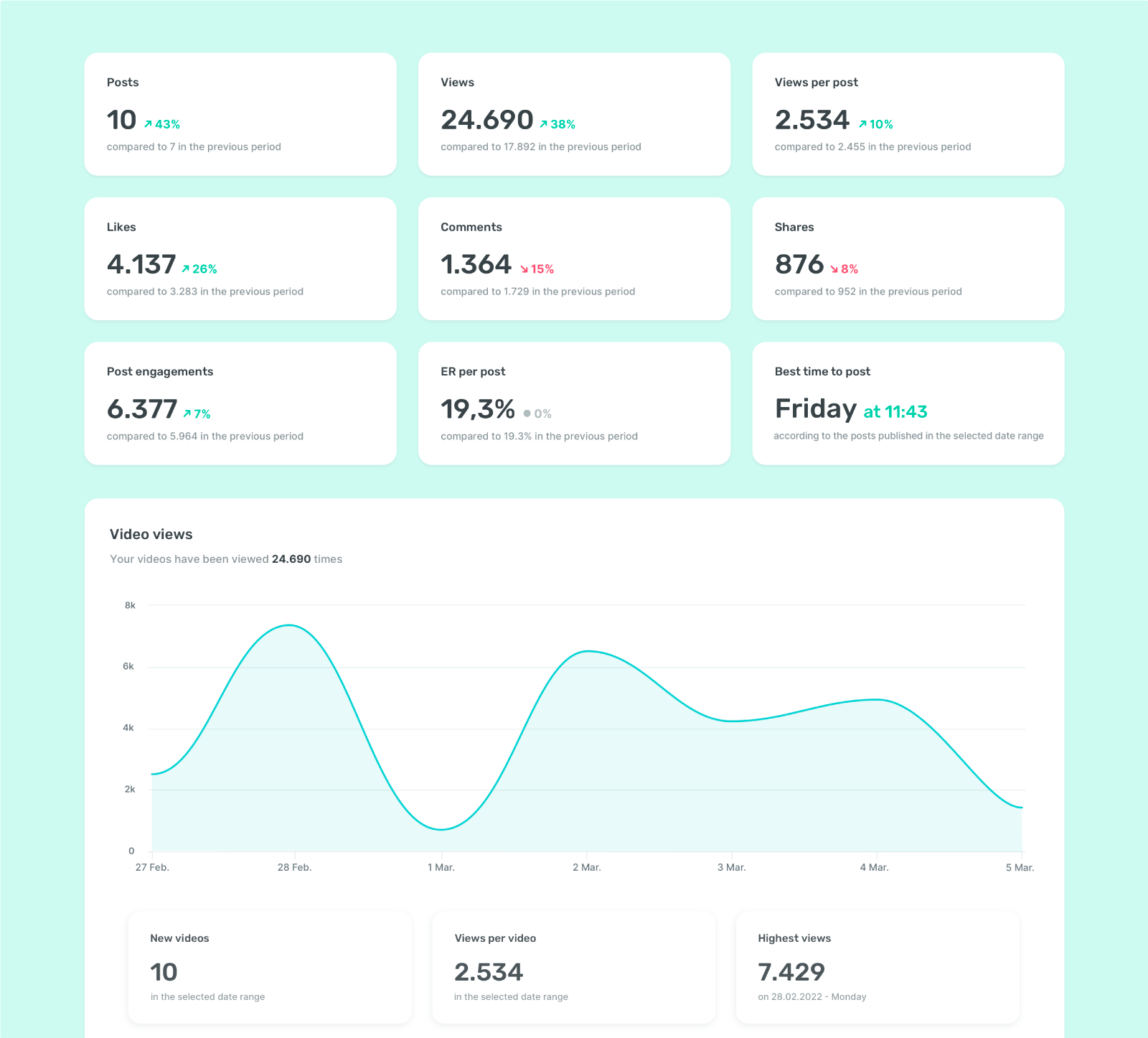Click the red down arrow in Comments card

[524, 269]
